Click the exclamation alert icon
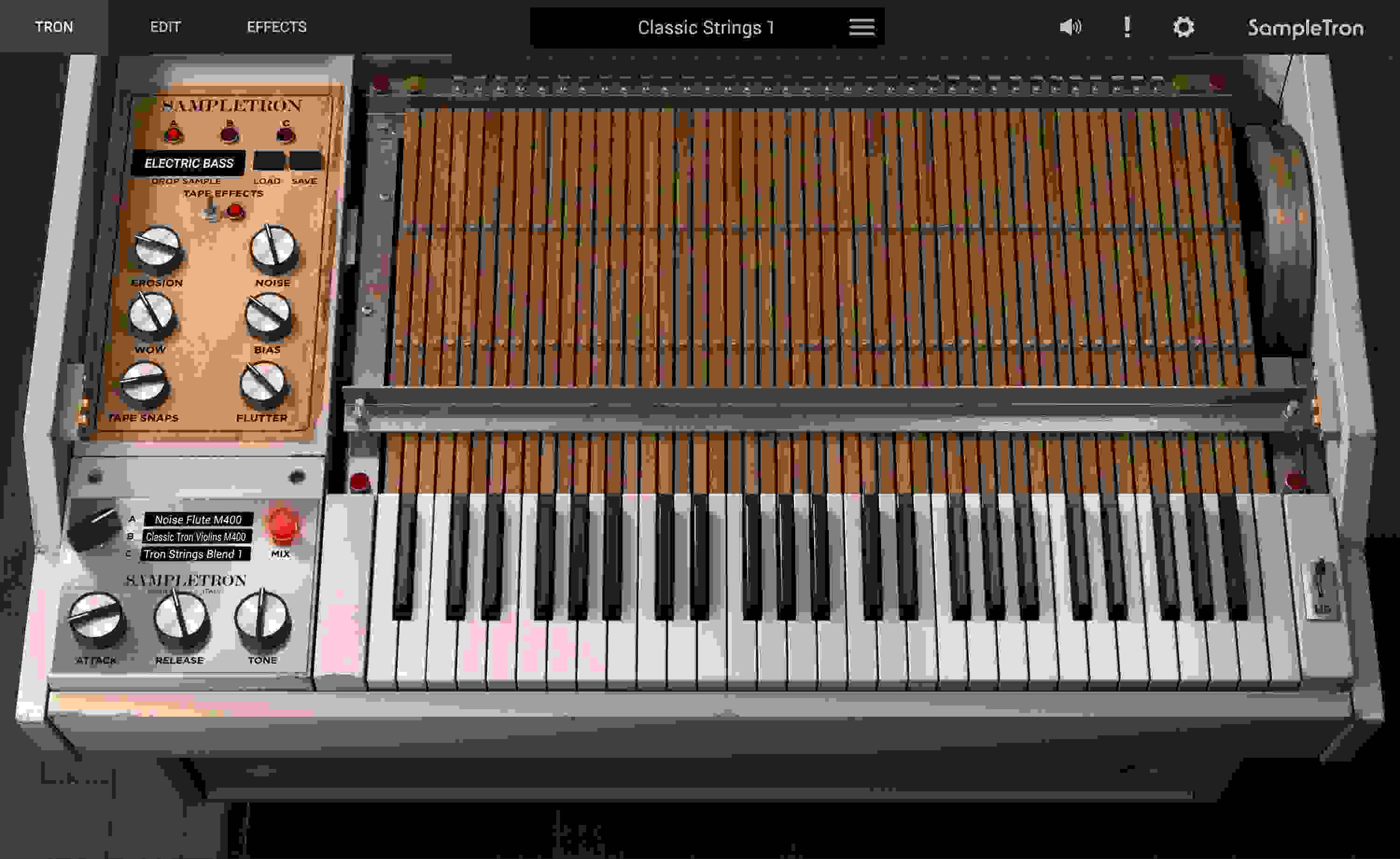 tap(1127, 27)
